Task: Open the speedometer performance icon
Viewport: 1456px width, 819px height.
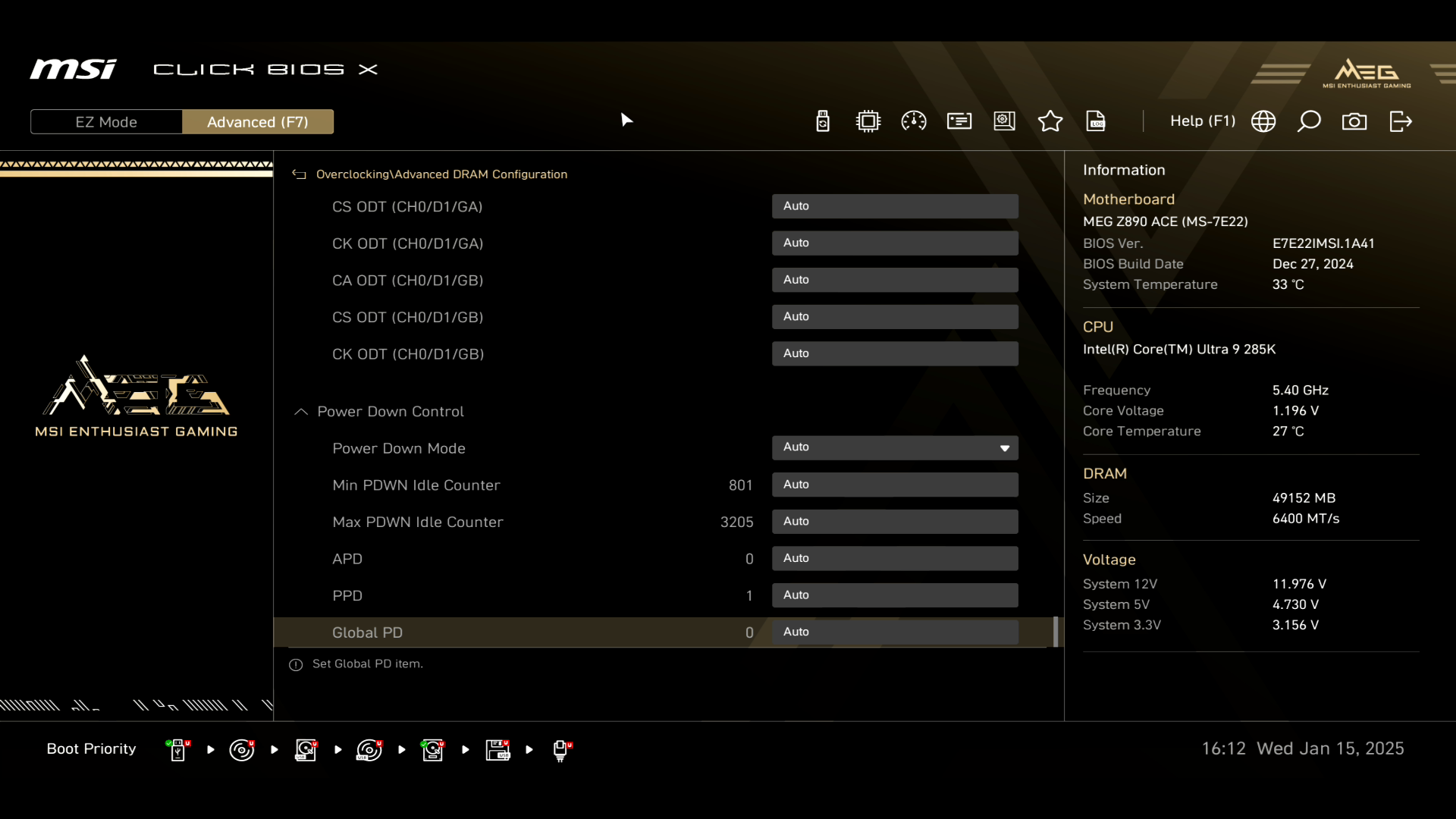Action: point(914,121)
